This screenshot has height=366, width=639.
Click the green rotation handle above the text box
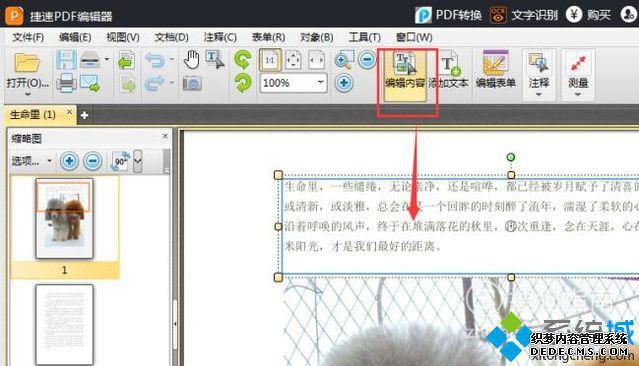(x=511, y=157)
